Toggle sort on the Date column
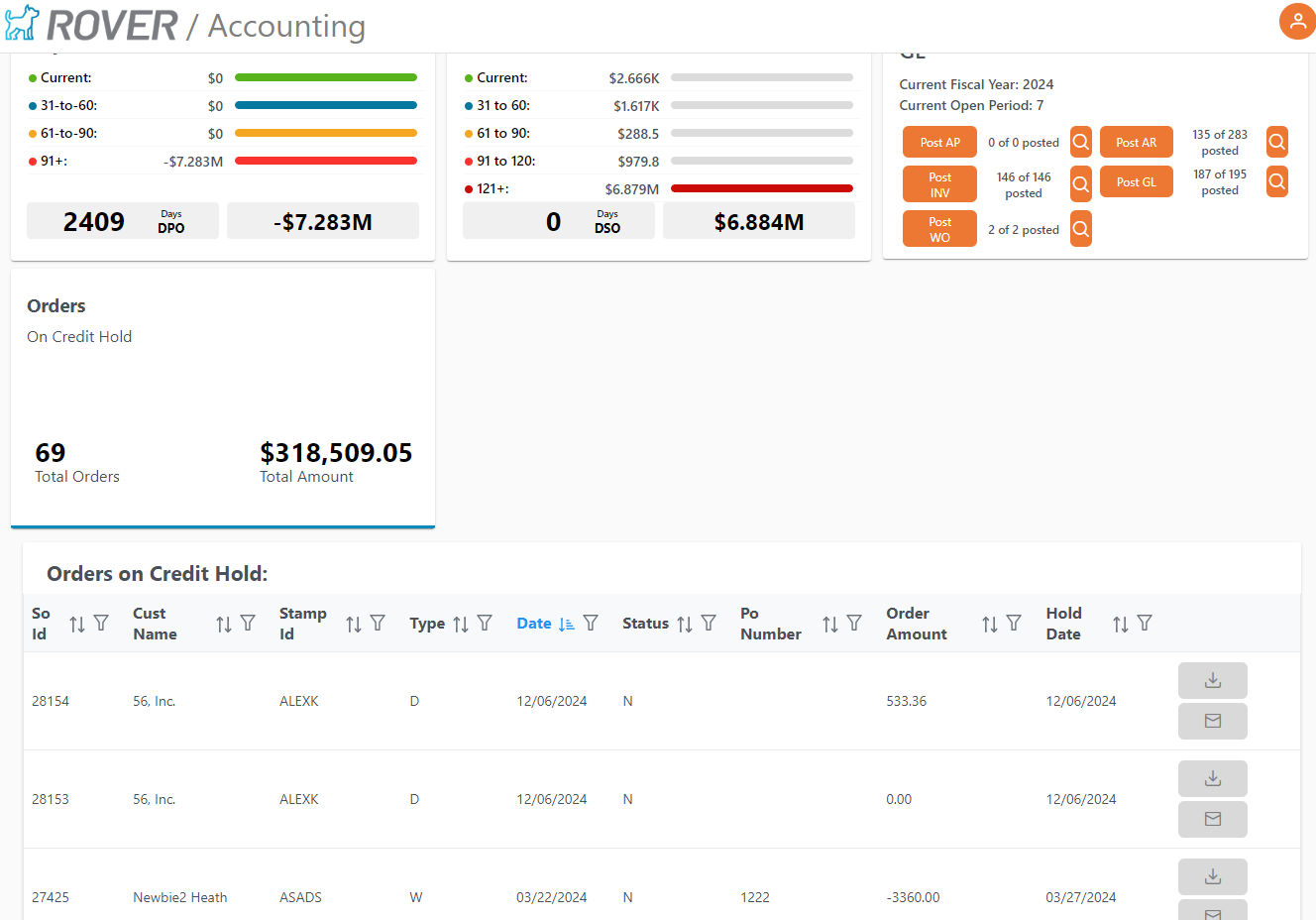 point(566,624)
